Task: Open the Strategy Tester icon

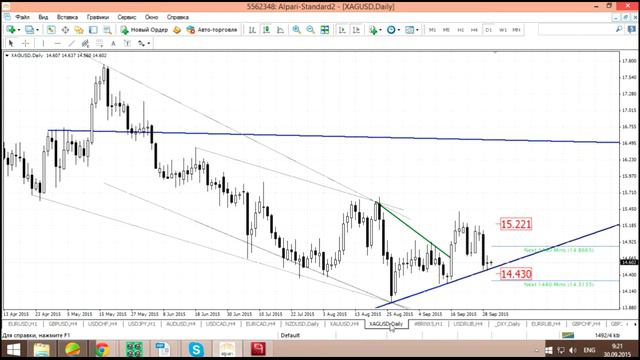Action: pyautogui.click(x=107, y=30)
